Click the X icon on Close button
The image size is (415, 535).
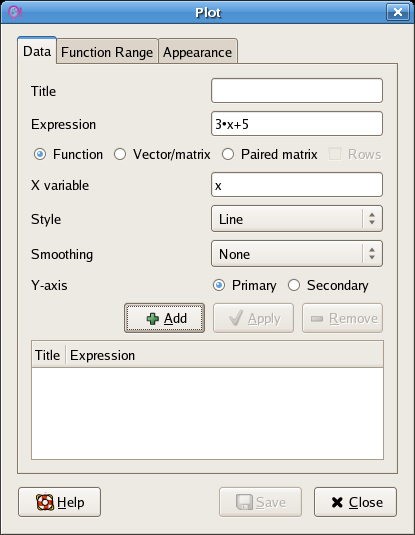337,502
